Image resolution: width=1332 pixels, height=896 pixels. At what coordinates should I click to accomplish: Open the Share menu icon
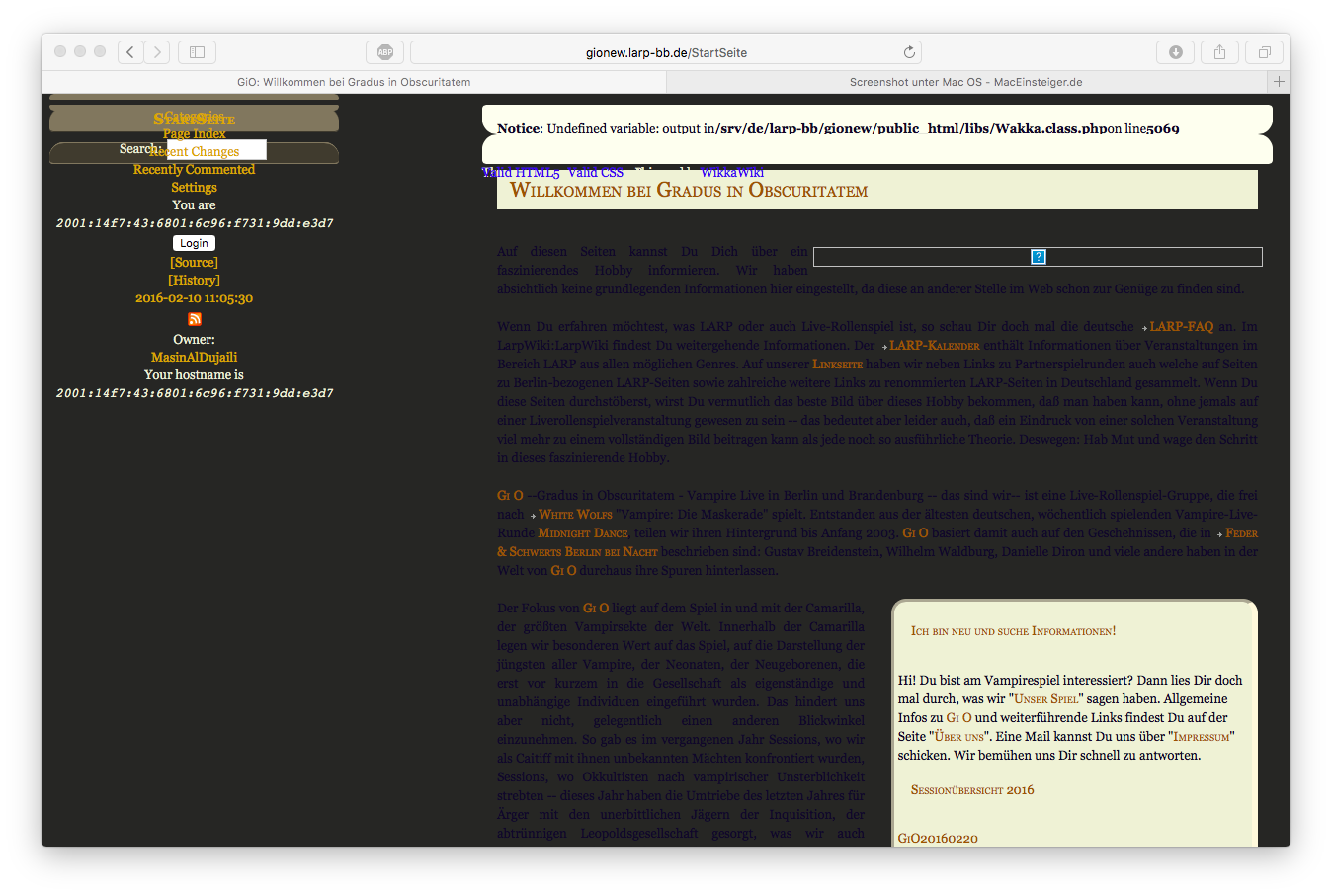[1219, 52]
